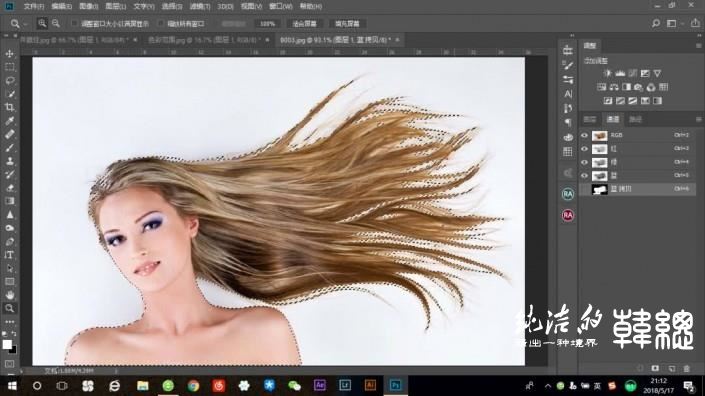Select the Crop tool
705x396 pixels.
coord(9,107)
